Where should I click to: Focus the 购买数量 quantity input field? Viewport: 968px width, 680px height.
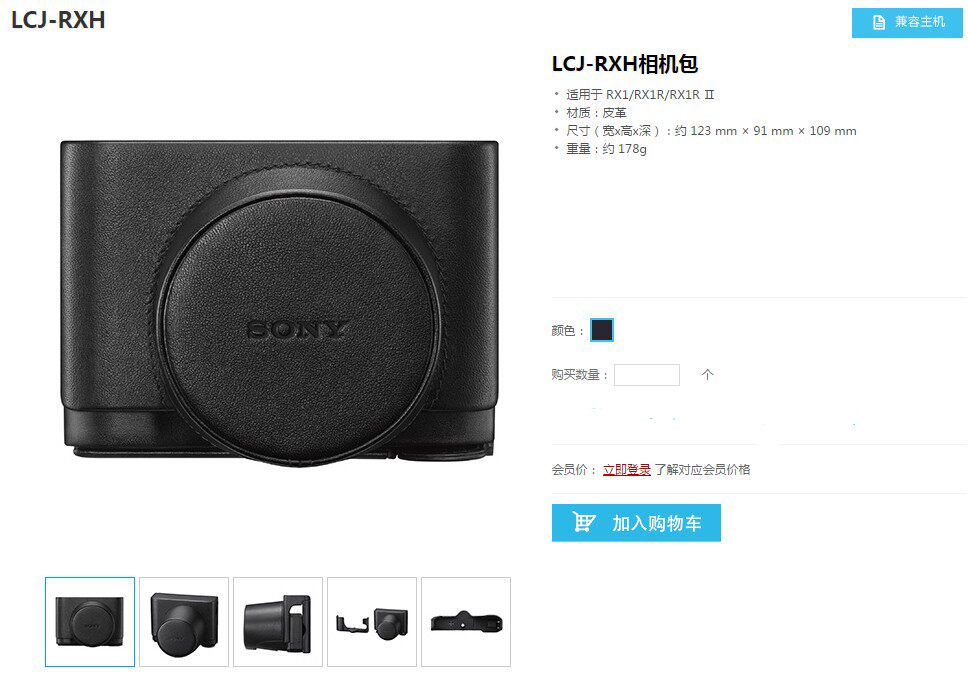pyautogui.click(x=647, y=375)
